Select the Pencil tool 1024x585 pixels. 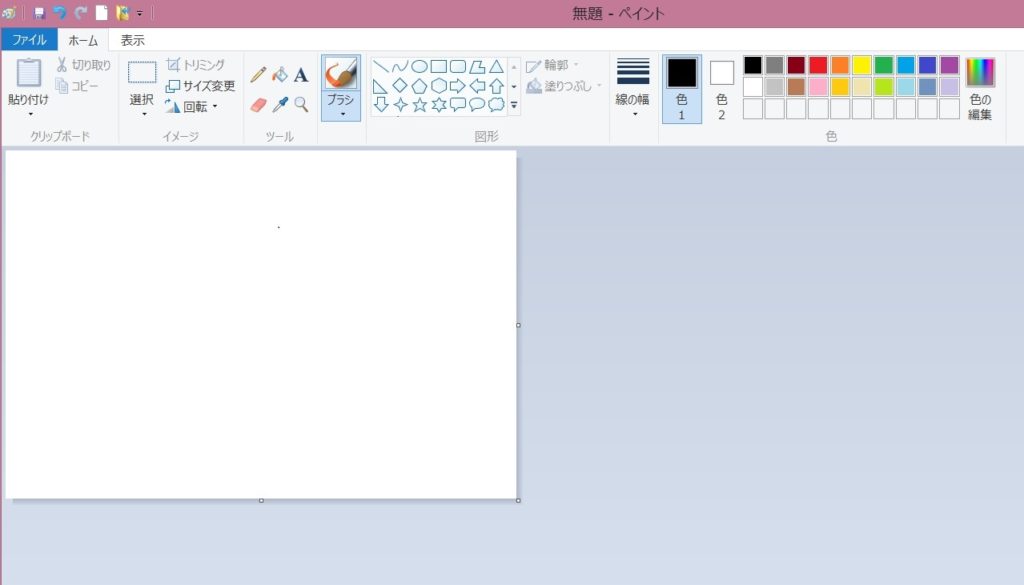click(x=258, y=75)
